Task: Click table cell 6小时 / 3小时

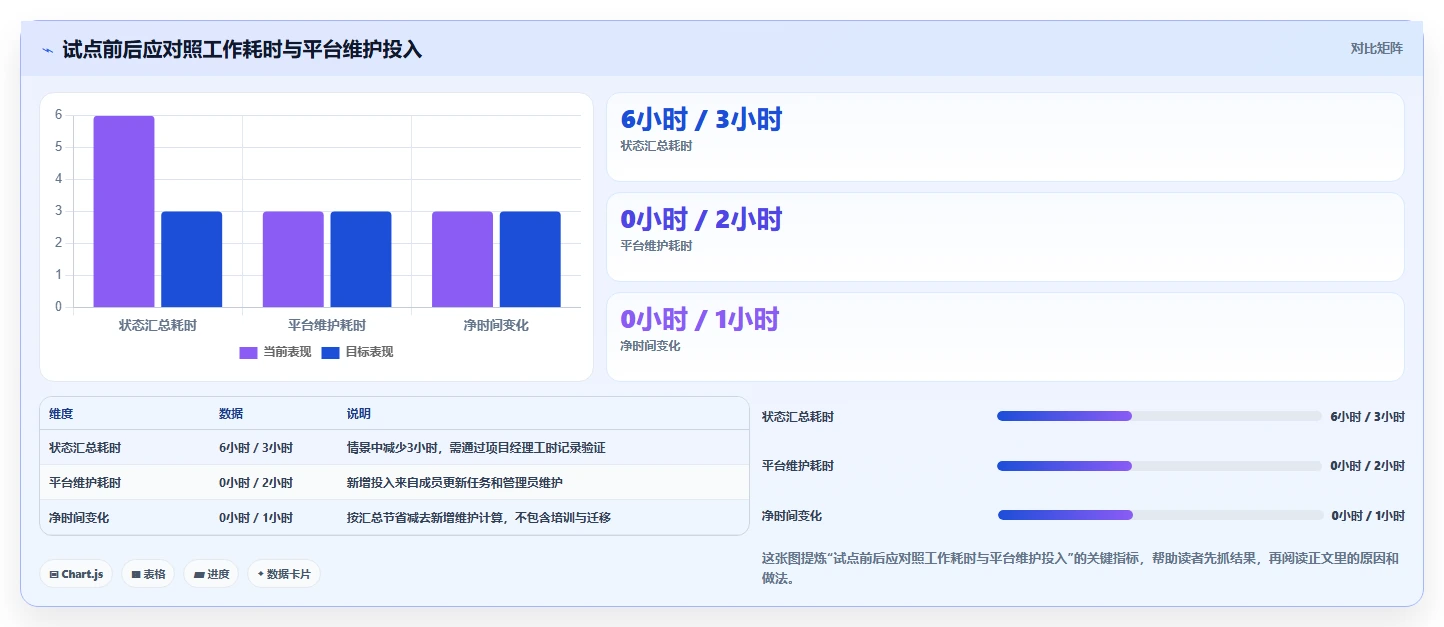Action: (x=256, y=448)
